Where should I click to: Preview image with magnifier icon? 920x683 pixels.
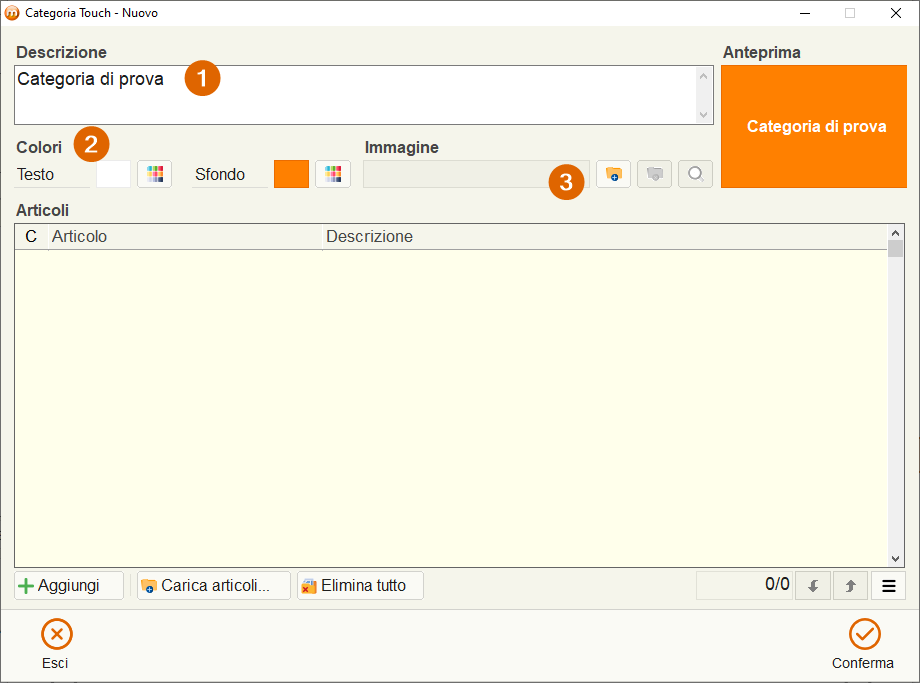[x=695, y=174]
